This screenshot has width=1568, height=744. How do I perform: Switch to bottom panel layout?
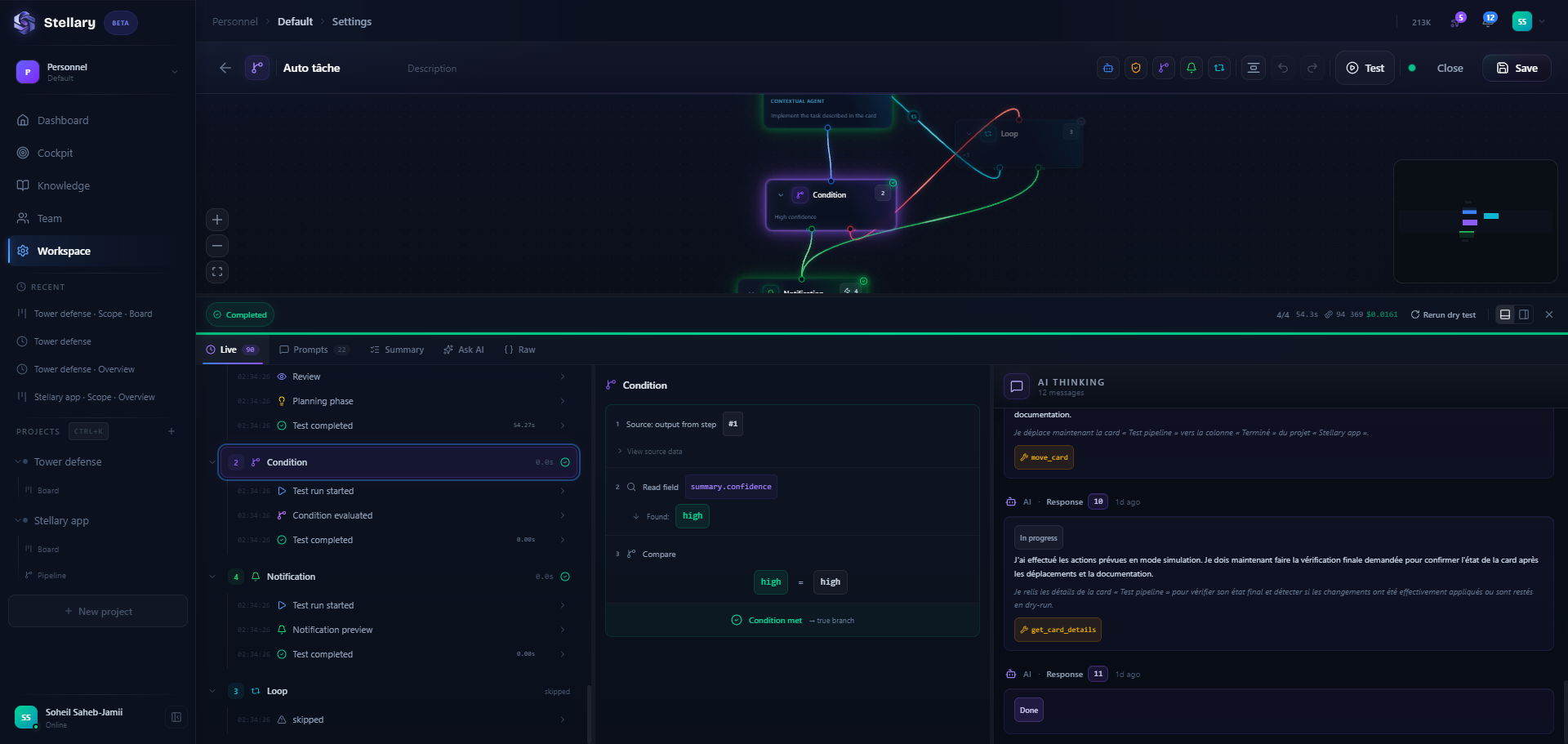[x=1505, y=314]
